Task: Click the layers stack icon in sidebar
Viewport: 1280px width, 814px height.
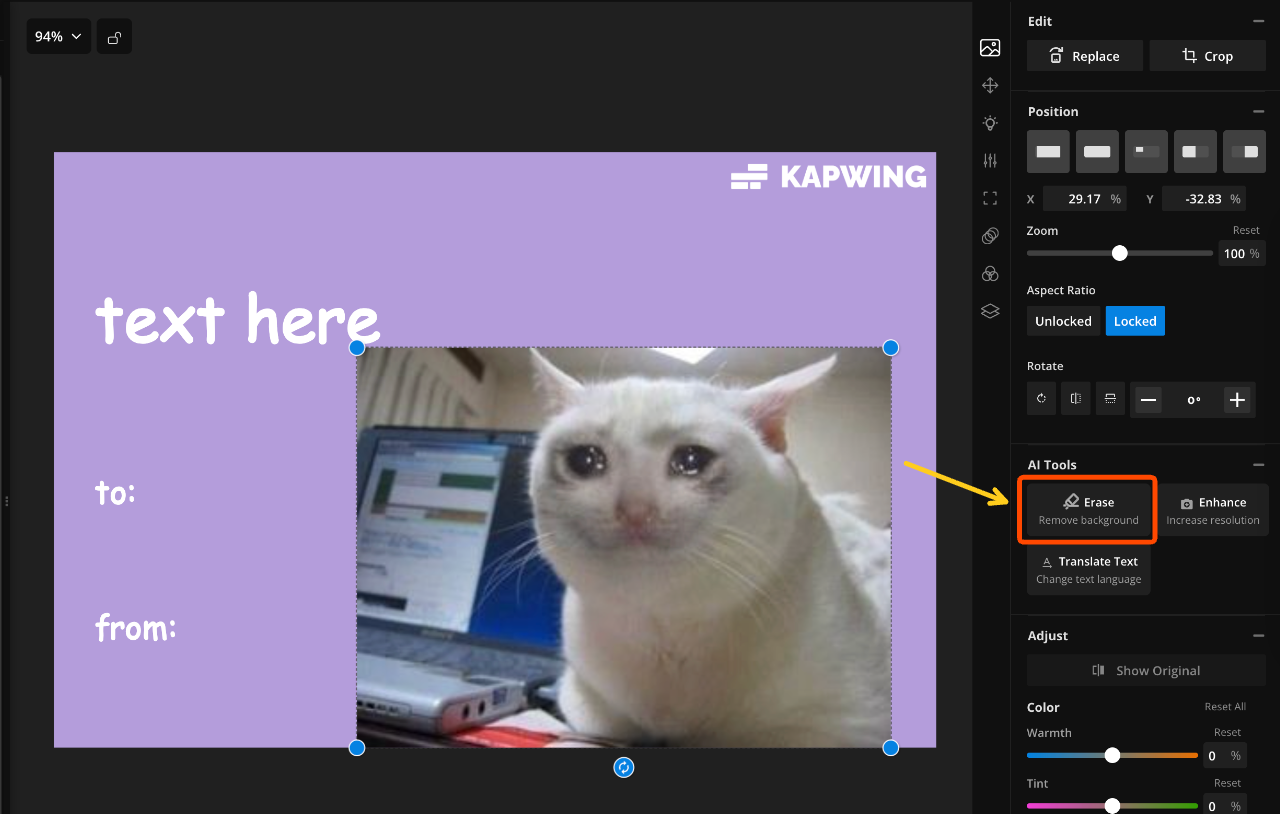Action: click(990, 311)
